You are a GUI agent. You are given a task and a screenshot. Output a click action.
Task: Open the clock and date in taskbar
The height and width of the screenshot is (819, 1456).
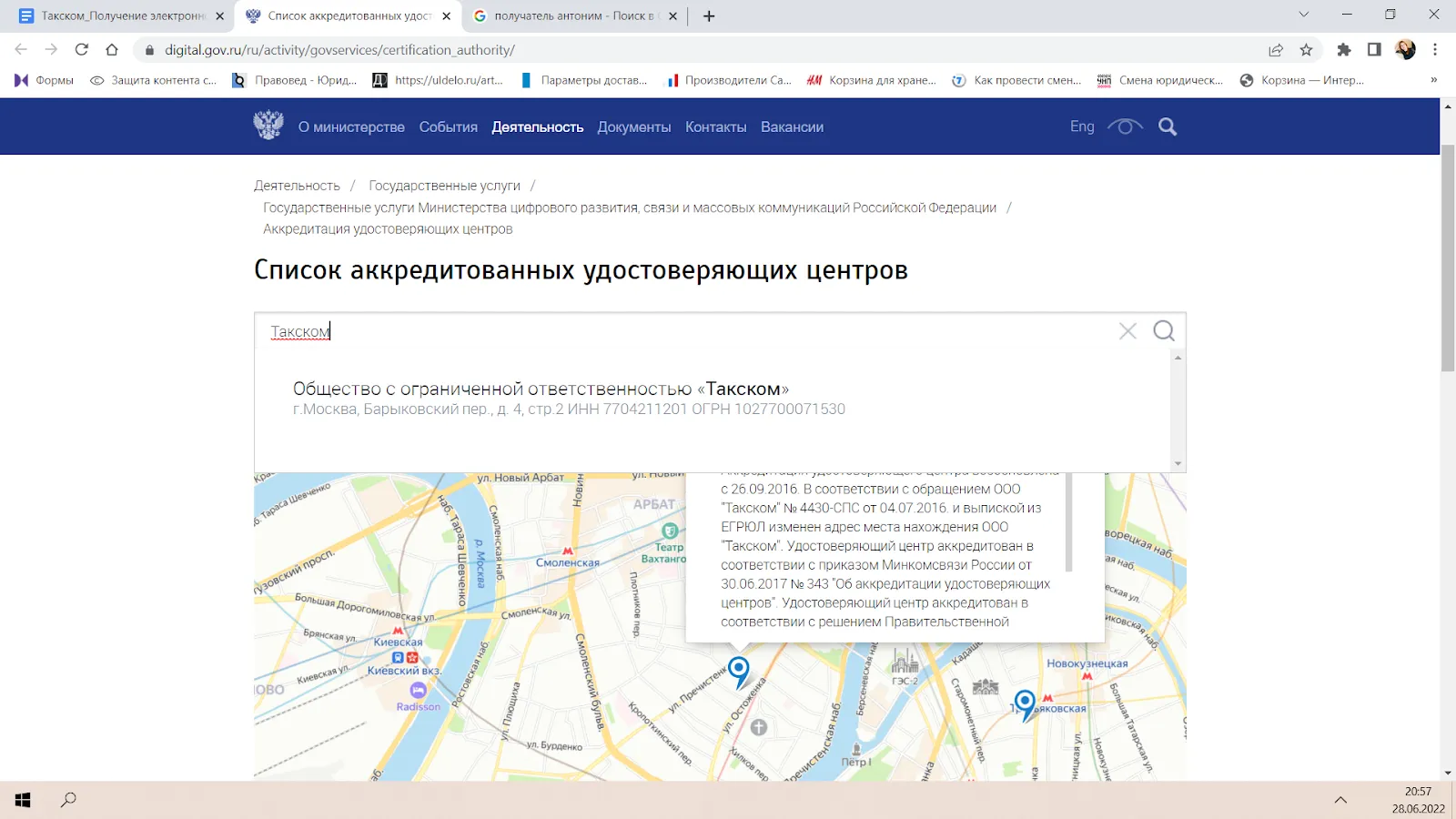[x=1418, y=800]
